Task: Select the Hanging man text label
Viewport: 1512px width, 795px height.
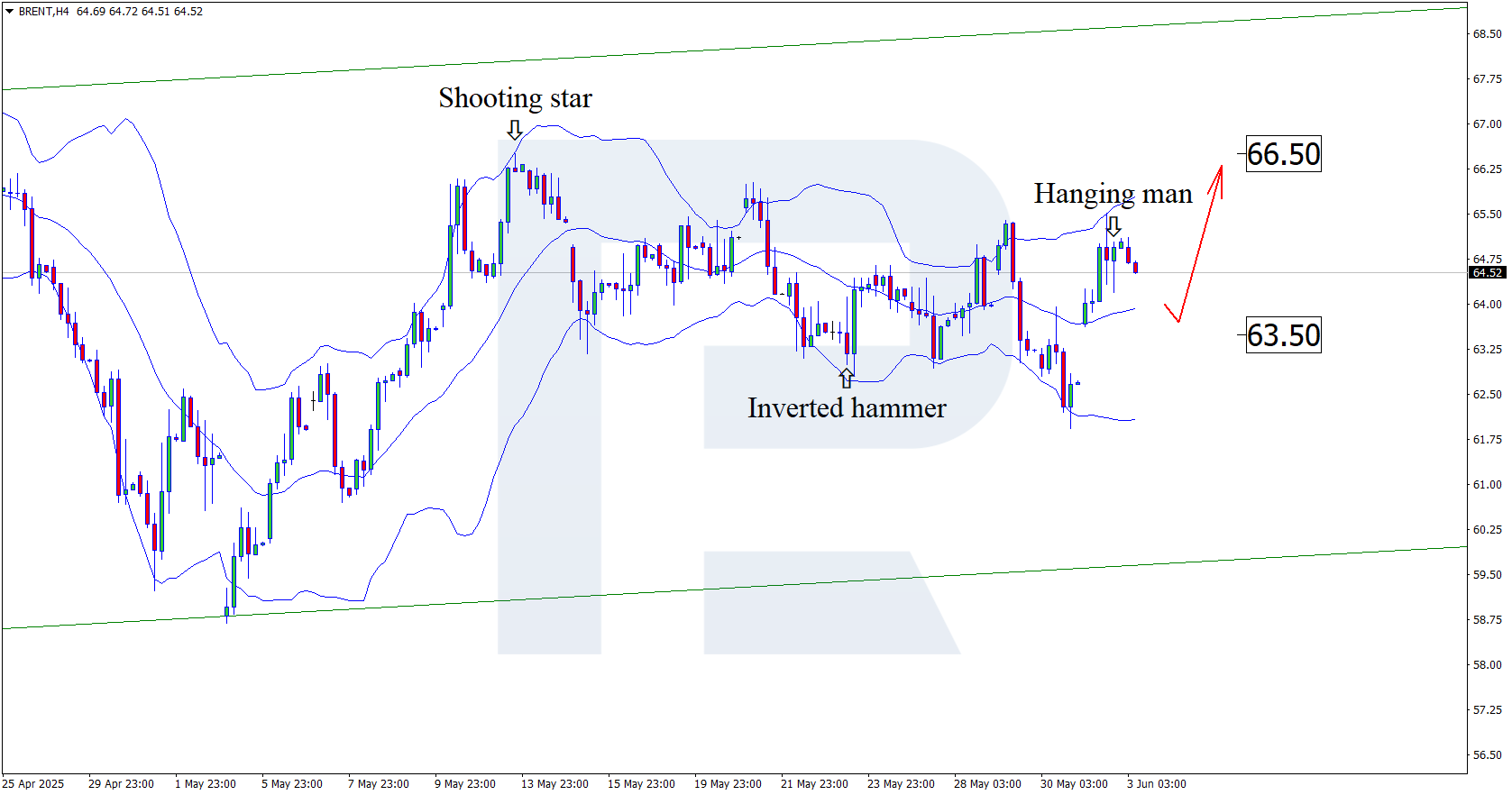Action: 1113,194
